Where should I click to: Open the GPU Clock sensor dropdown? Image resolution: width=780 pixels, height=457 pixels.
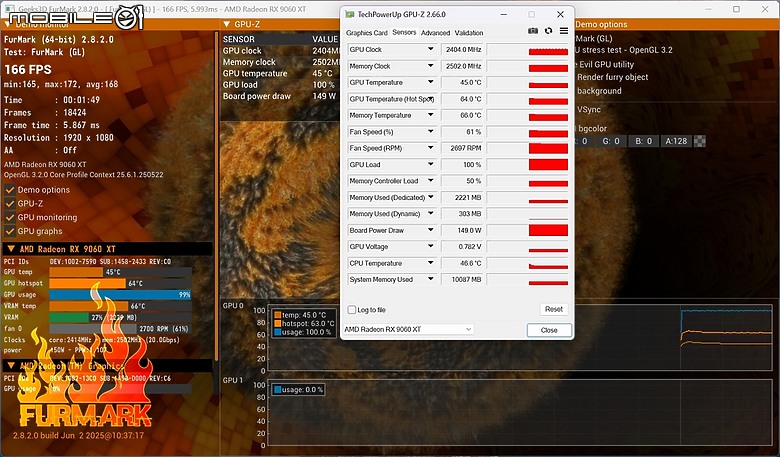(431, 49)
